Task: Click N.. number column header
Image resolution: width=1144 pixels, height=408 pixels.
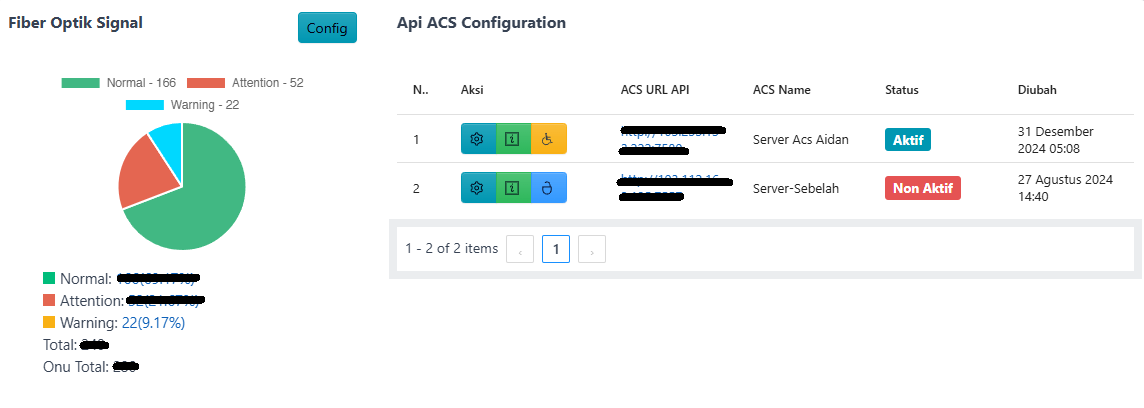Action: click(420, 90)
